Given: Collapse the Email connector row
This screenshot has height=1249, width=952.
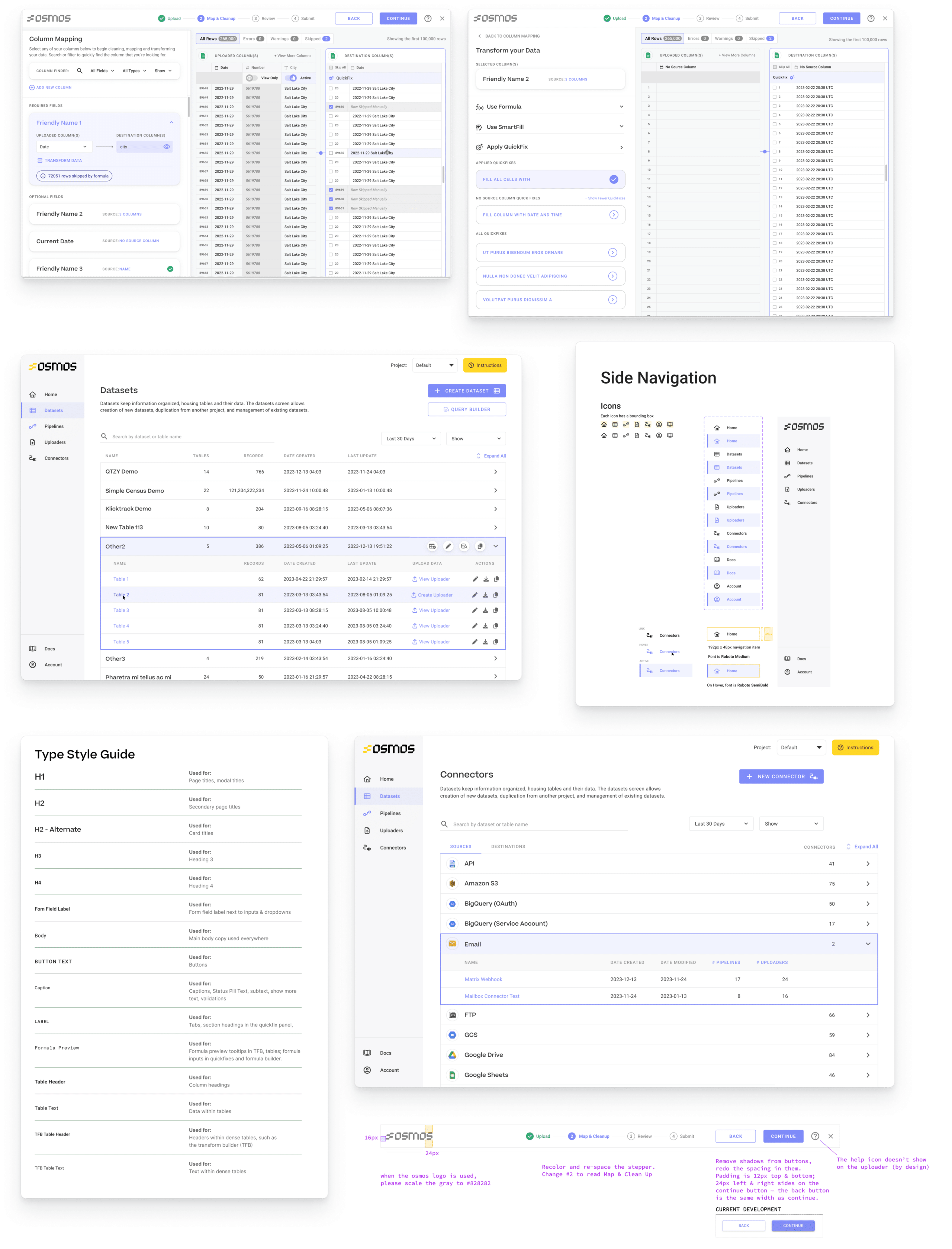Looking at the screenshot, I should (868, 944).
